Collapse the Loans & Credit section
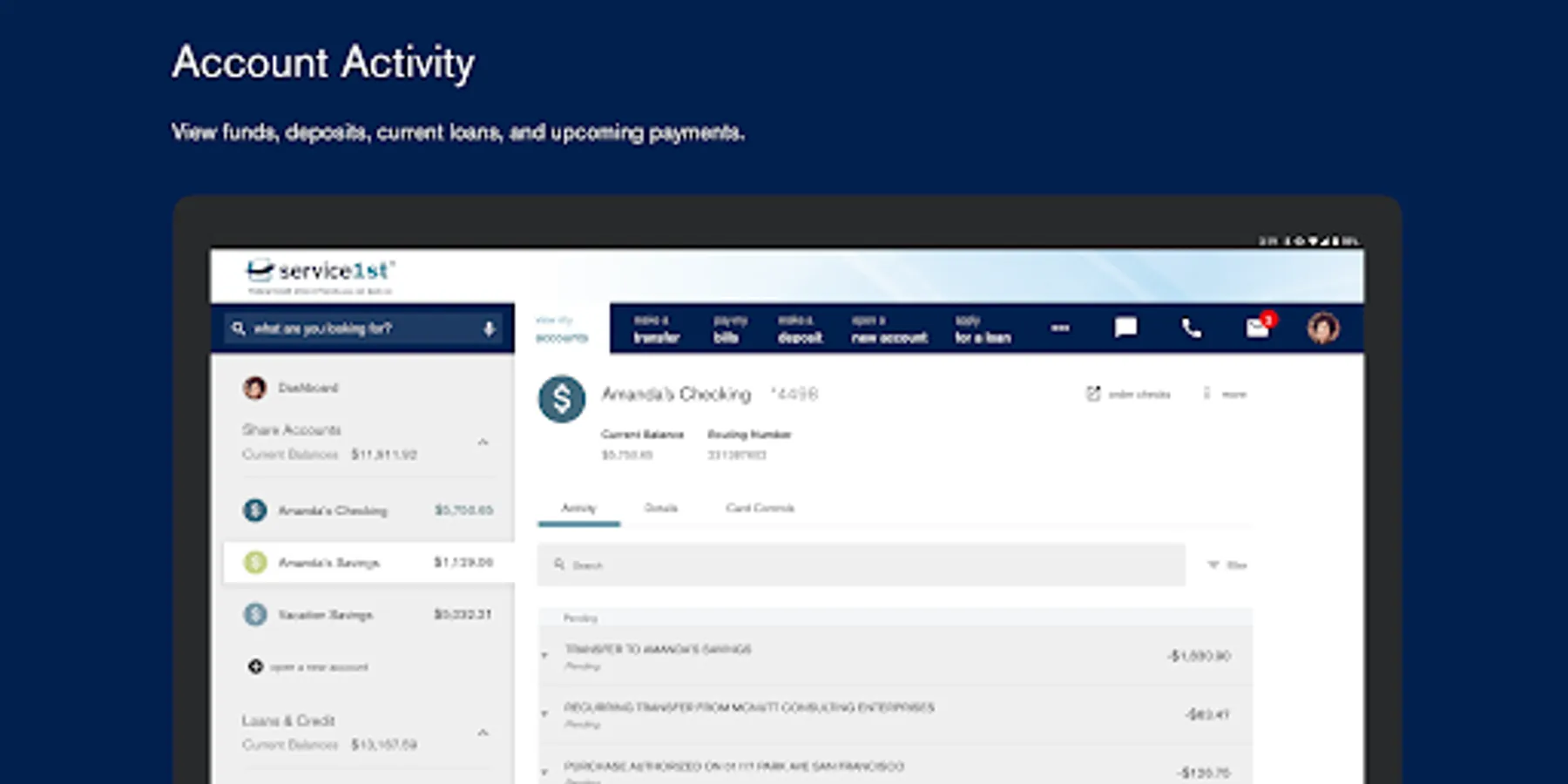This screenshot has width=1568, height=784. pyautogui.click(x=483, y=733)
